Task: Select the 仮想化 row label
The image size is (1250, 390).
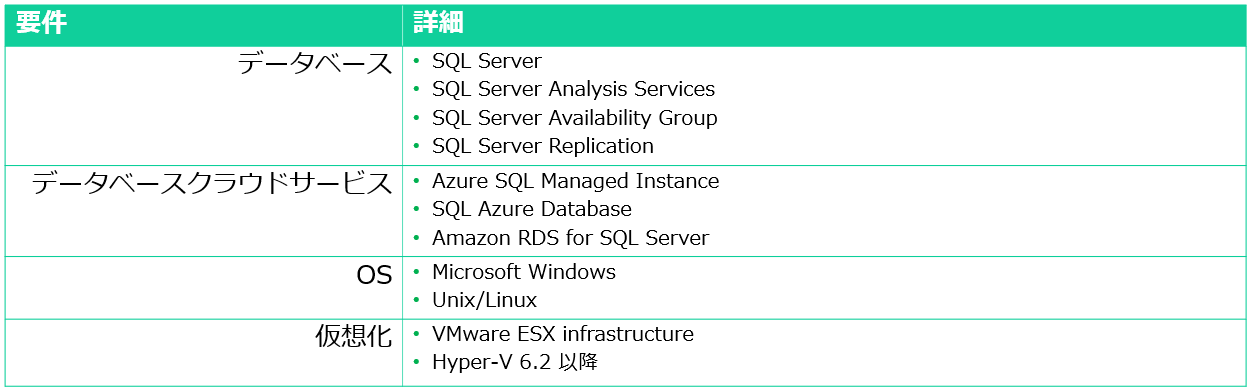Action: [x=354, y=337]
